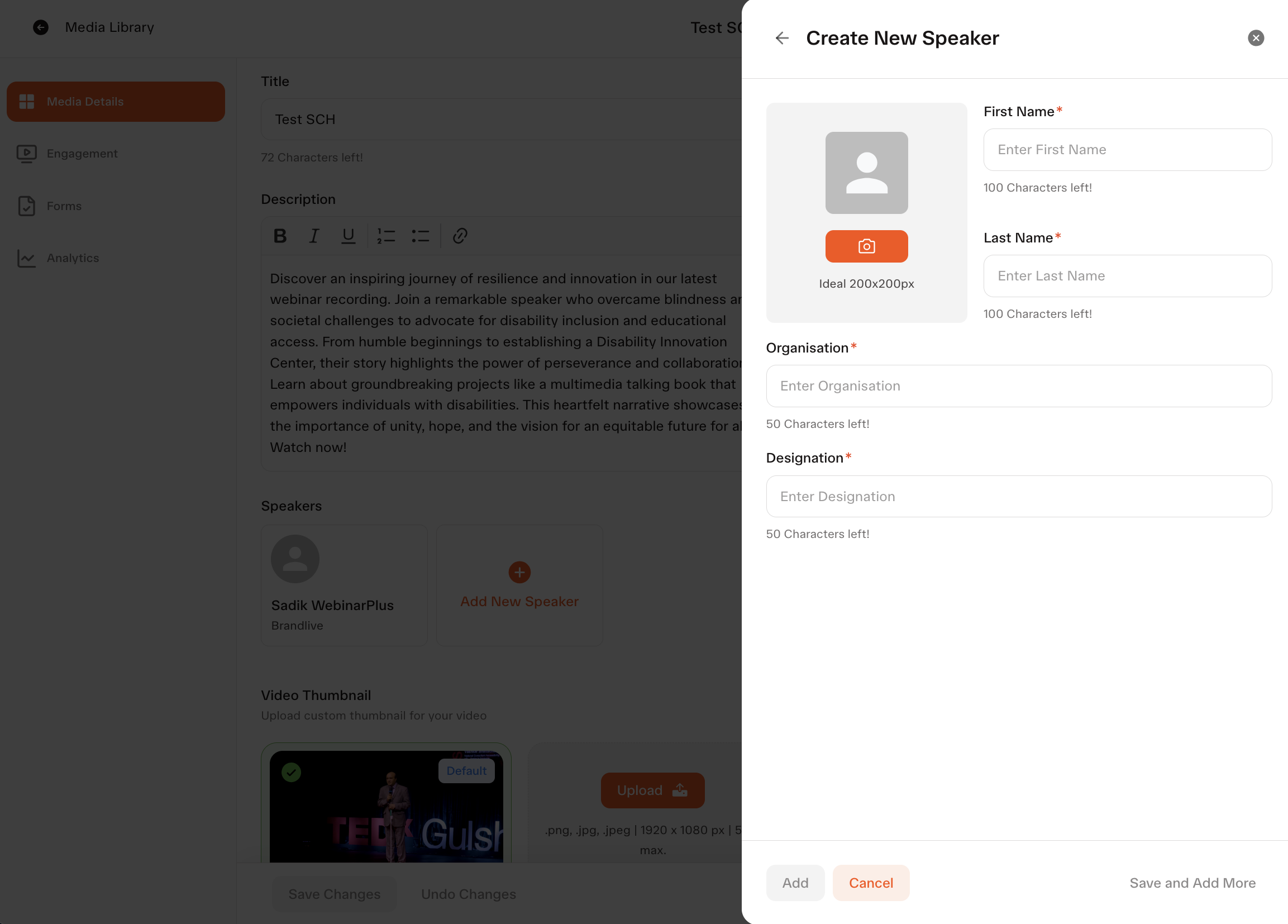Click the Add button
This screenshot has height=924, width=1288.
coord(795,883)
